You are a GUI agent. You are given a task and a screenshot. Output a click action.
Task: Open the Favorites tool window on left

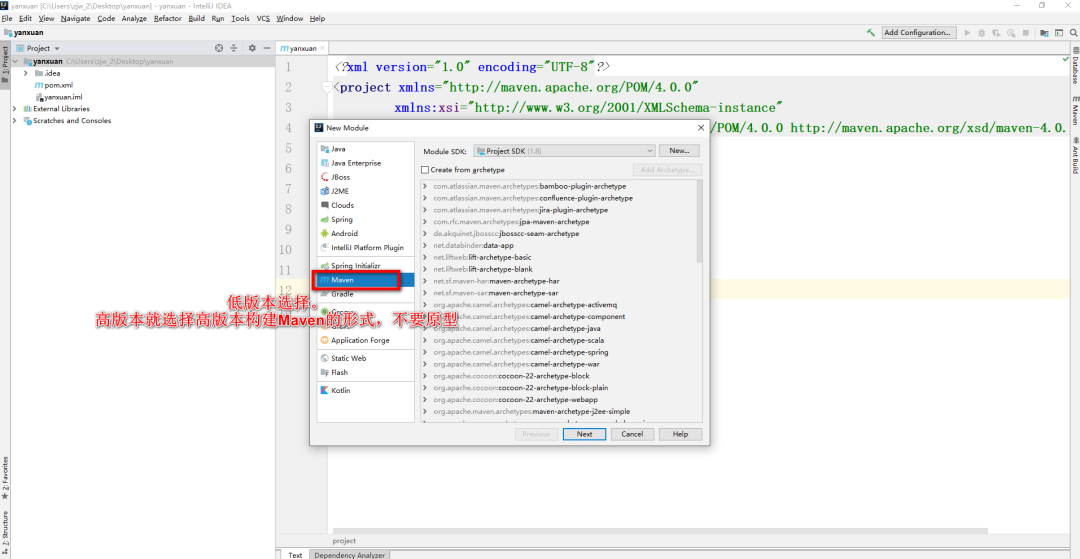[x=5, y=477]
